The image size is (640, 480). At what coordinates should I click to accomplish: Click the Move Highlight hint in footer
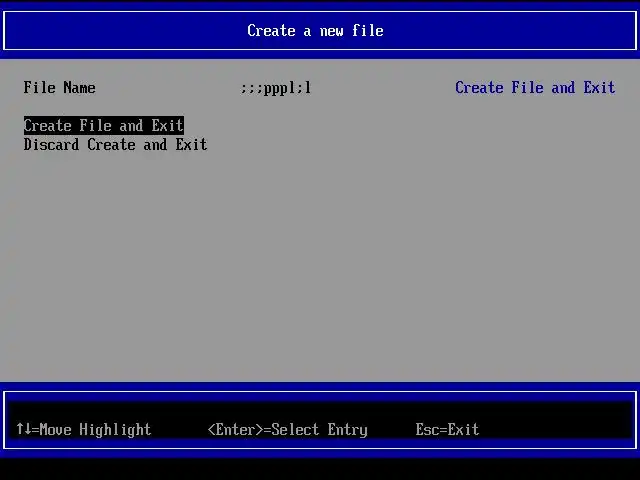click(84, 429)
